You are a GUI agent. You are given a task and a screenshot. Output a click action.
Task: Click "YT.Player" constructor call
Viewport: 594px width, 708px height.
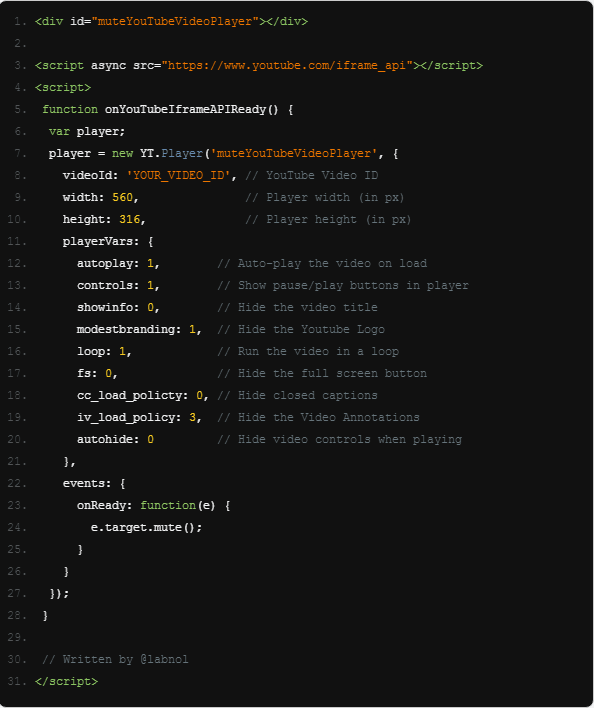point(171,154)
